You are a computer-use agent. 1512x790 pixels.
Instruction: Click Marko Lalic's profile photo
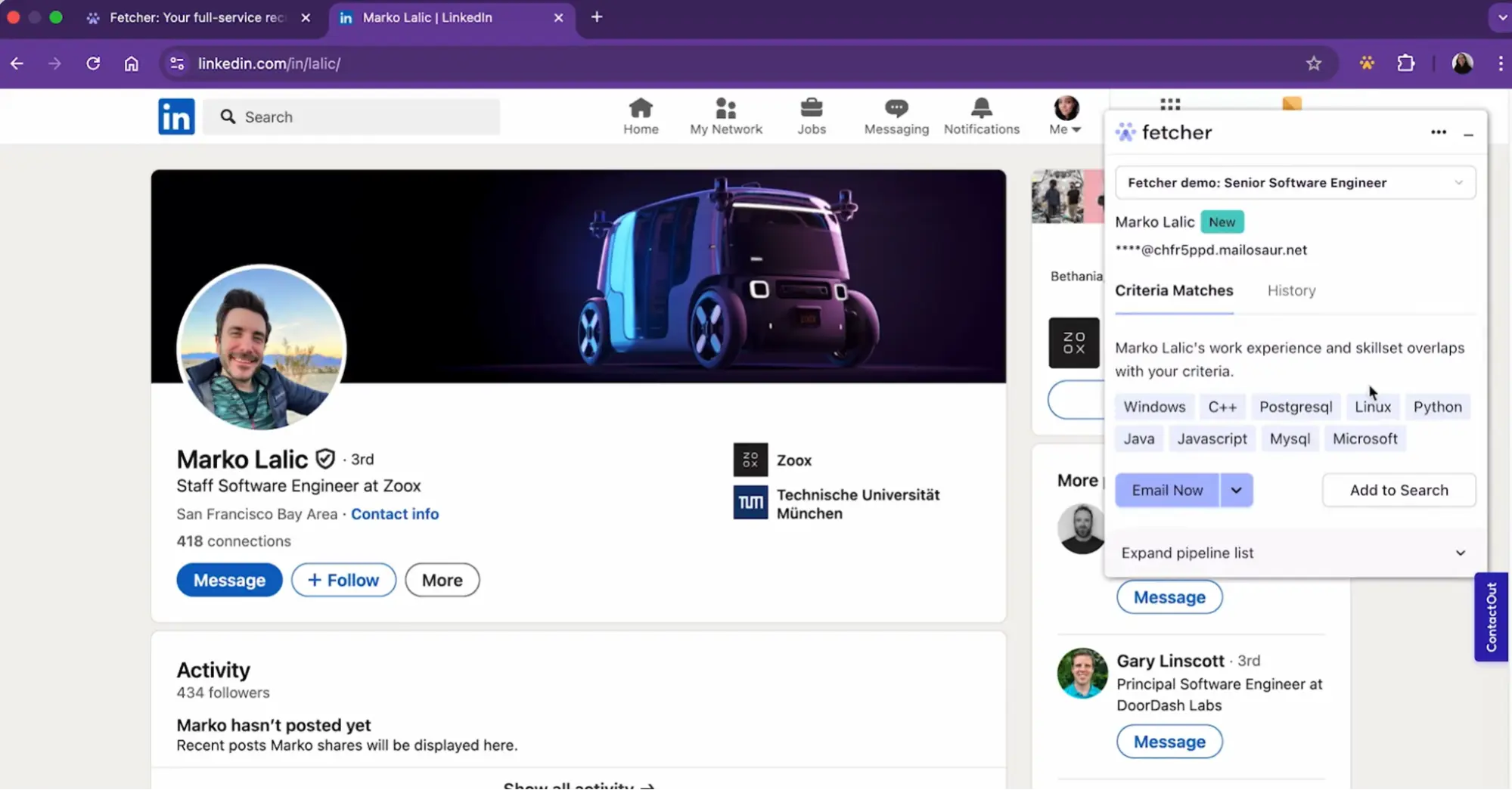pyautogui.click(x=261, y=348)
